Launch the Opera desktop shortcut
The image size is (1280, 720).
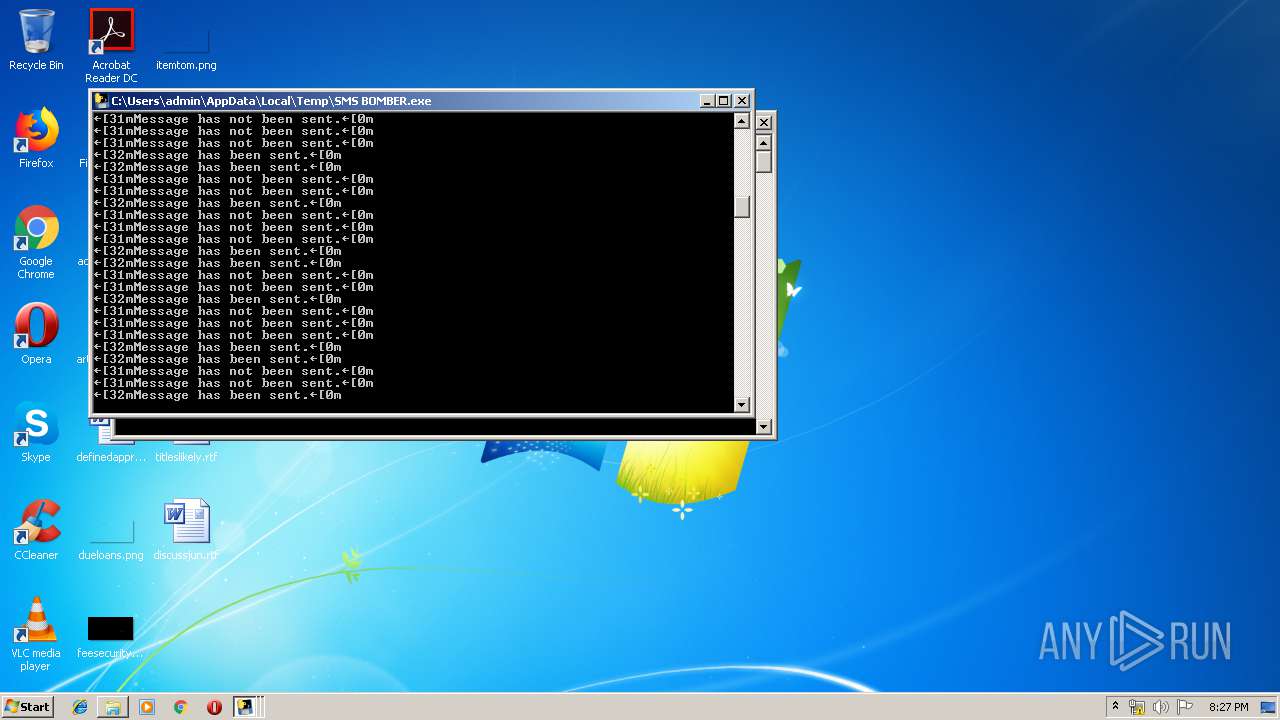(x=36, y=334)
